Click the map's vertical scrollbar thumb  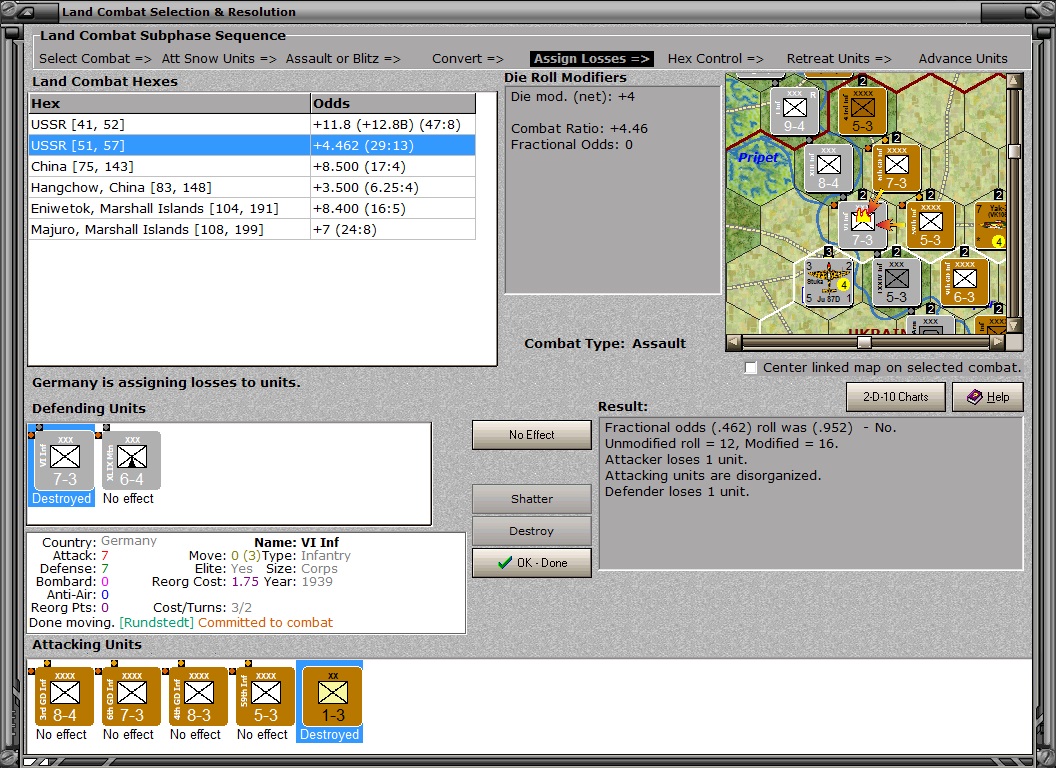[x=1014, y=151]
